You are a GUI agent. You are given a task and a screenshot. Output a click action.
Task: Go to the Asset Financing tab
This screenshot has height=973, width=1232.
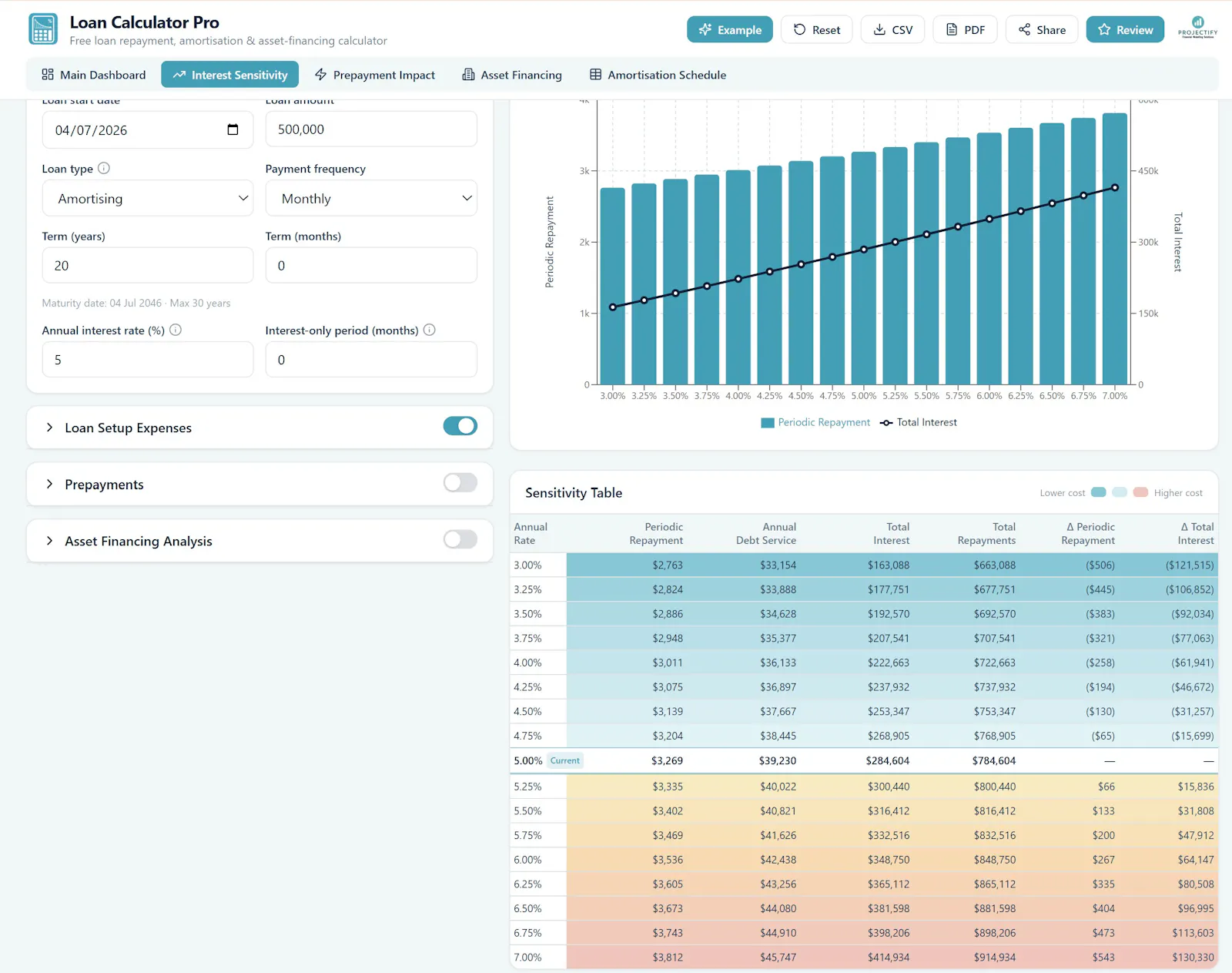coord(512,75)
